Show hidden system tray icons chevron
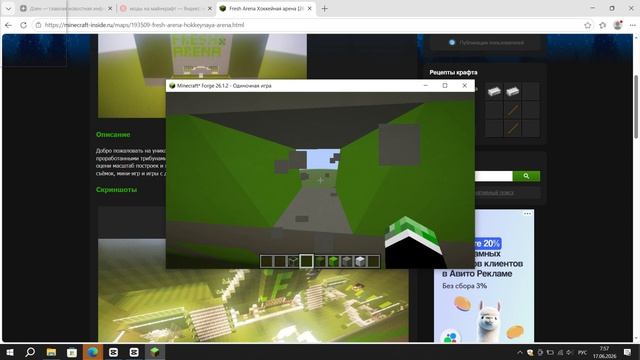The width and height of the screenshot is (640, 360). coord(520,352)
